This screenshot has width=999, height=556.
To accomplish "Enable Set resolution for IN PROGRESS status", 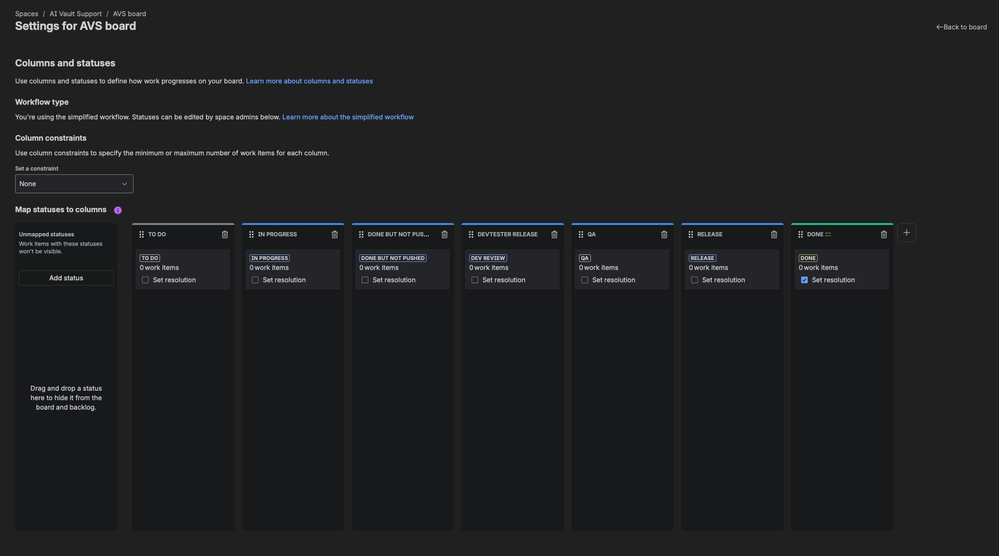I will [x=255, y=280].
